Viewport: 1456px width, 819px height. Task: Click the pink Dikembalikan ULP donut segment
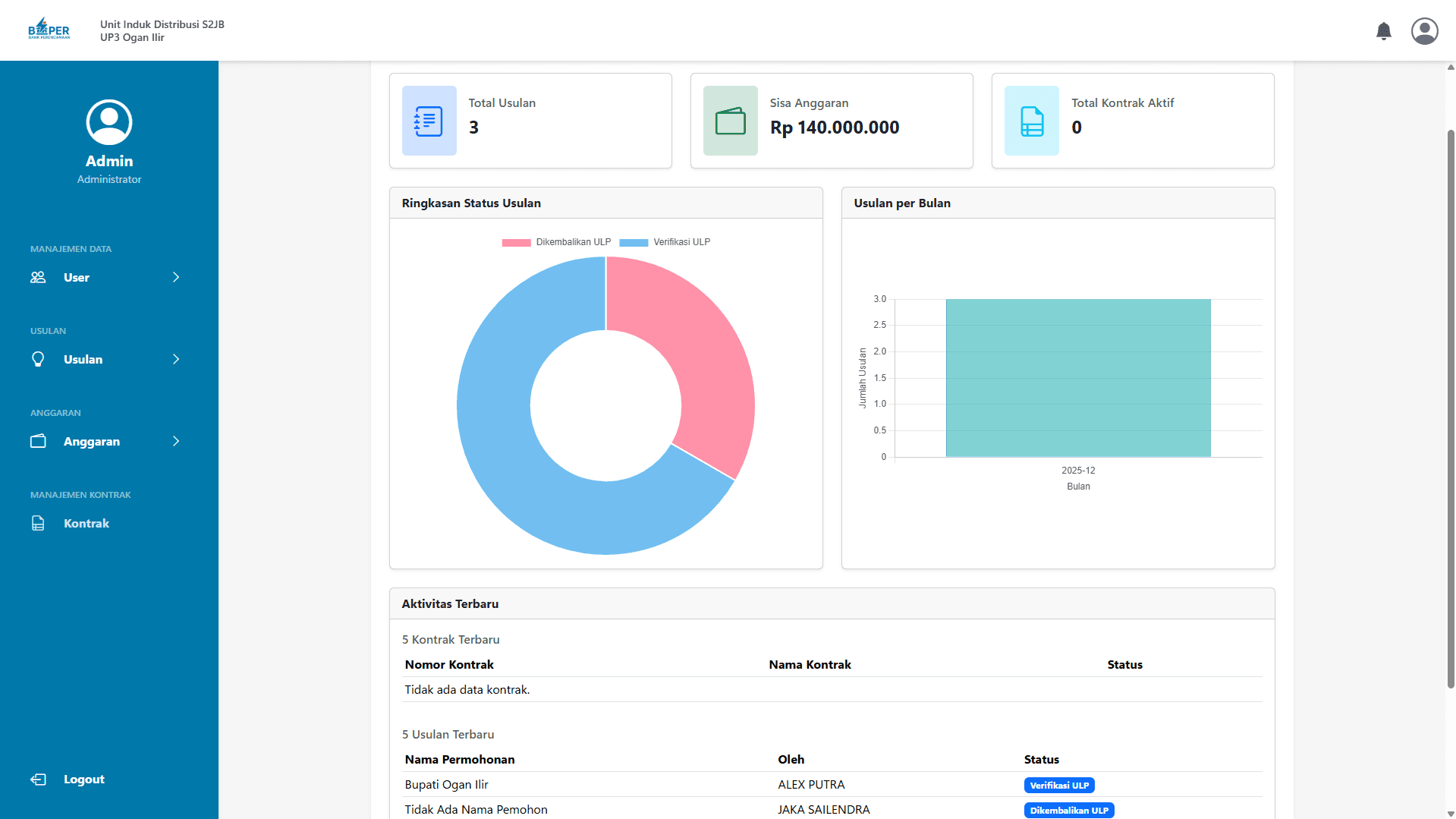pos(706,357)
